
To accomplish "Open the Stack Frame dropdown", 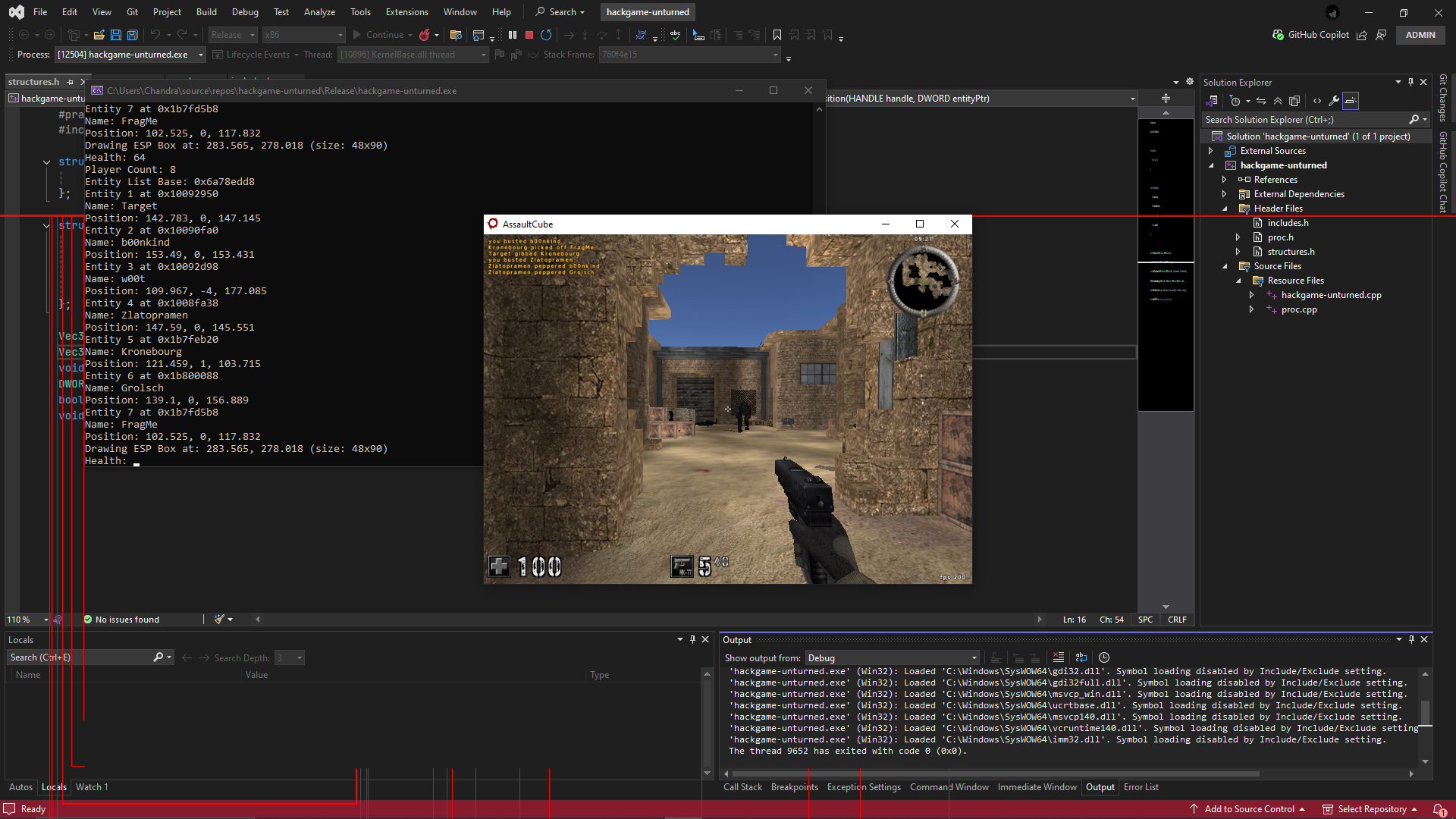I will pyautogui.click(x=689, y=55).
